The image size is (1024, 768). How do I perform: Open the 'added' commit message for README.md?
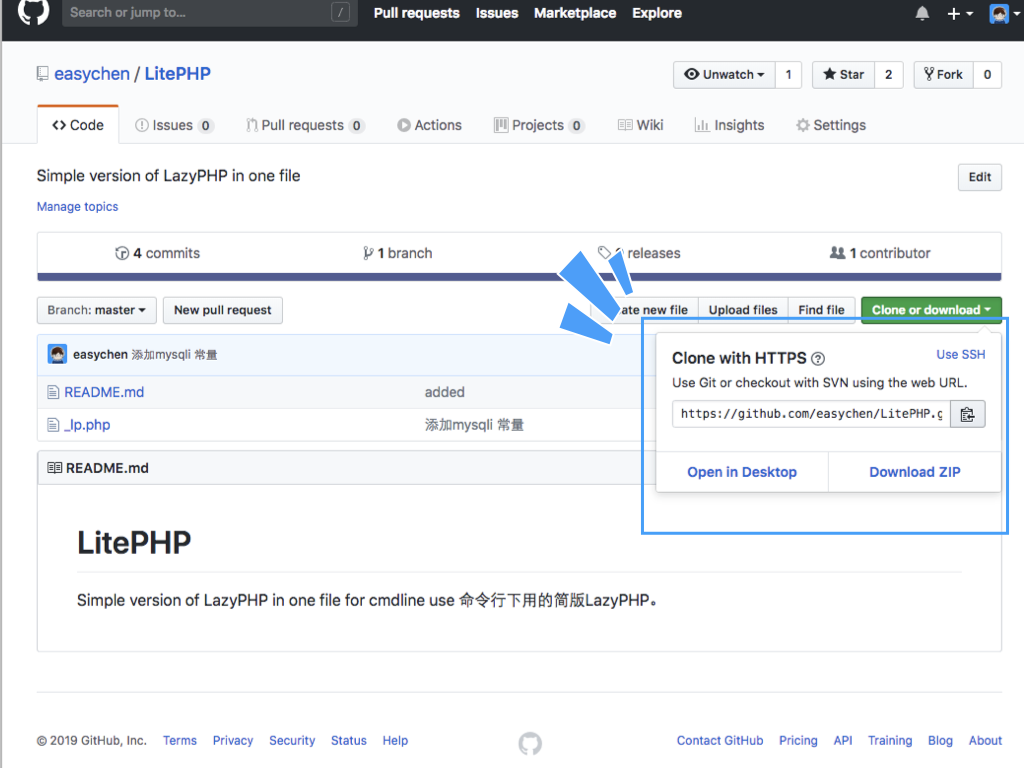pos(445,392)
